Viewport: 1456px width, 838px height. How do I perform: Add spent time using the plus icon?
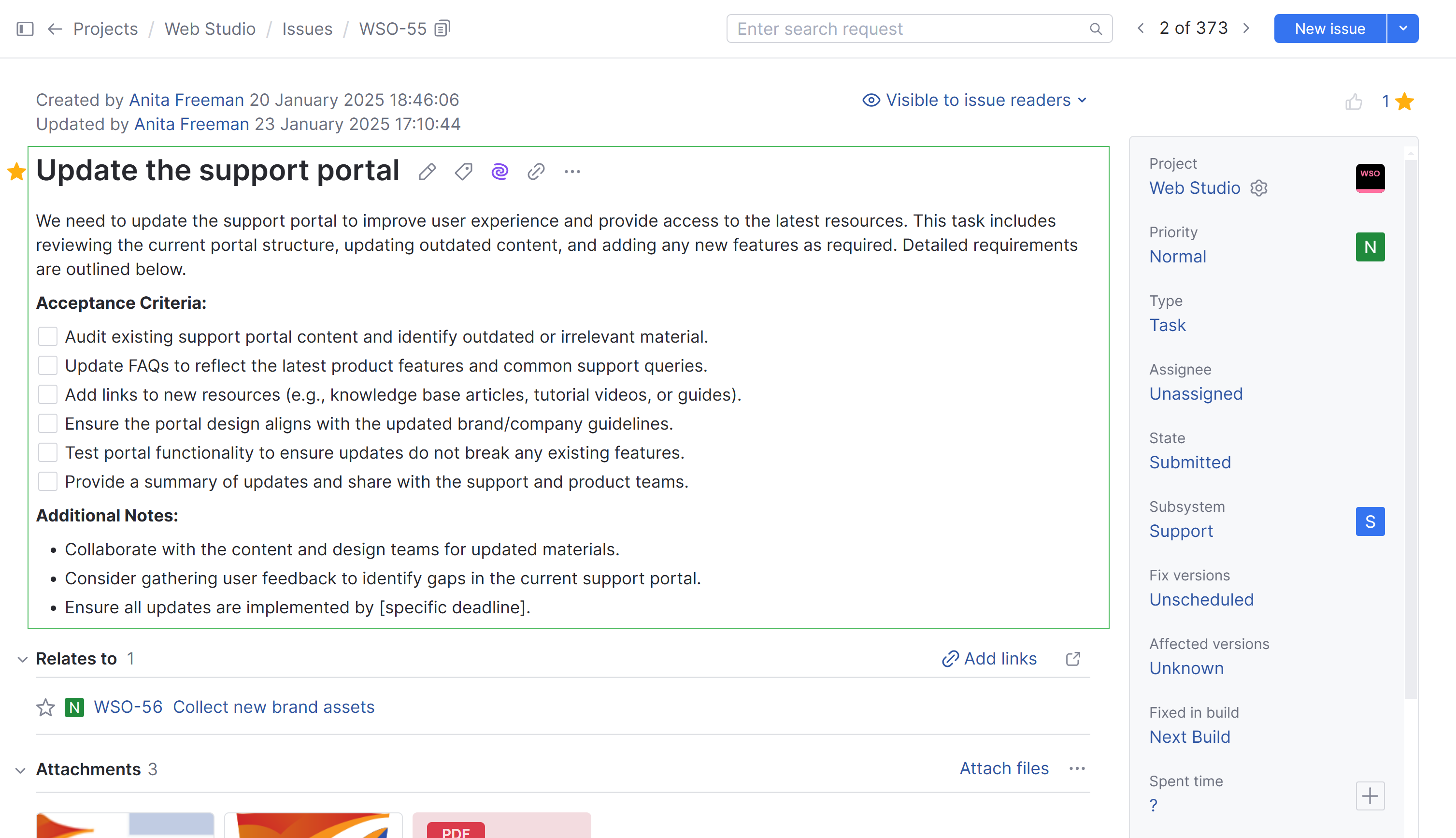coord(1370,796)
